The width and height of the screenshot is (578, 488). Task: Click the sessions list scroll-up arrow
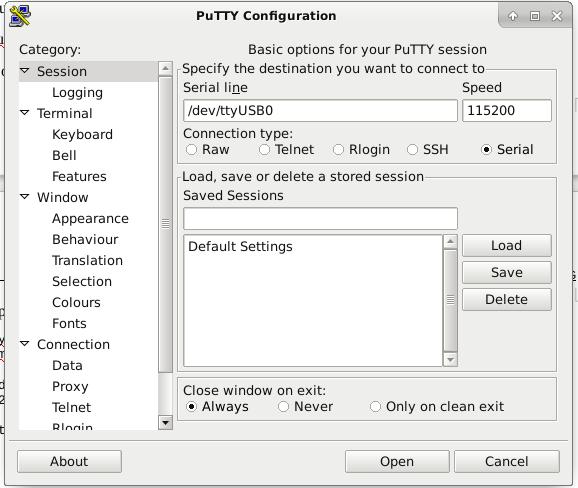[x=450, y=242]
